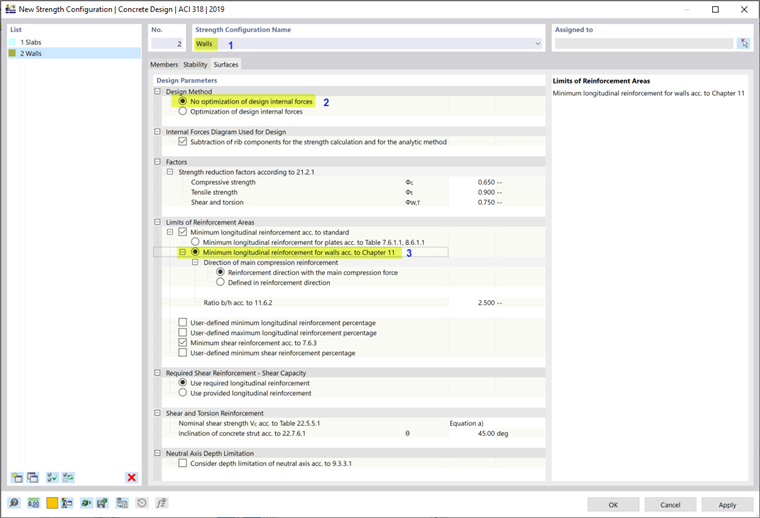This screenshot has height=518, width=760.
Task: Collapse the Shear and Torsion Reinforcement section
Action: [157, 413]
